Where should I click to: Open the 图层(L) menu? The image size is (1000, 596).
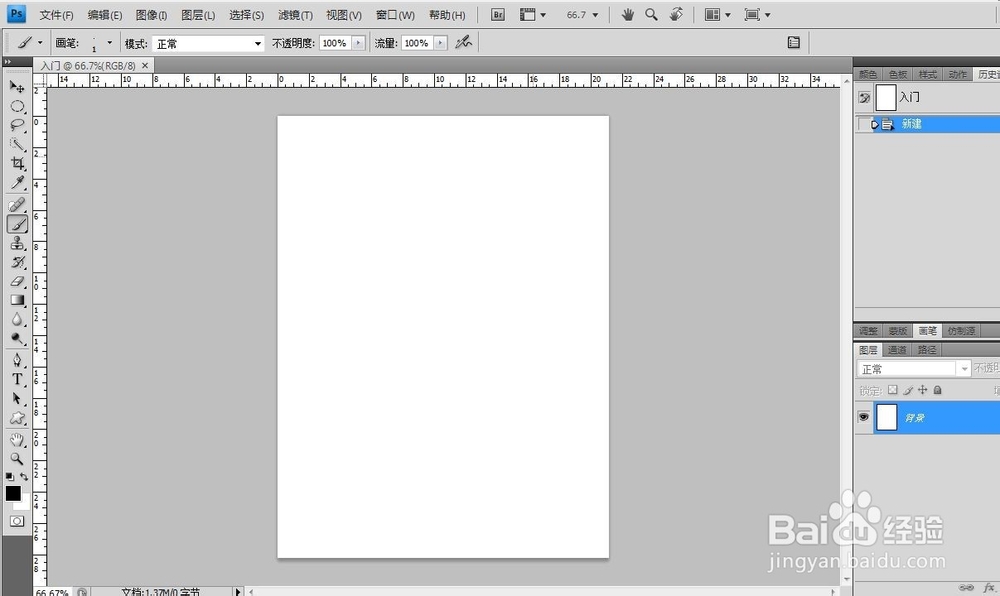[198, 15]
